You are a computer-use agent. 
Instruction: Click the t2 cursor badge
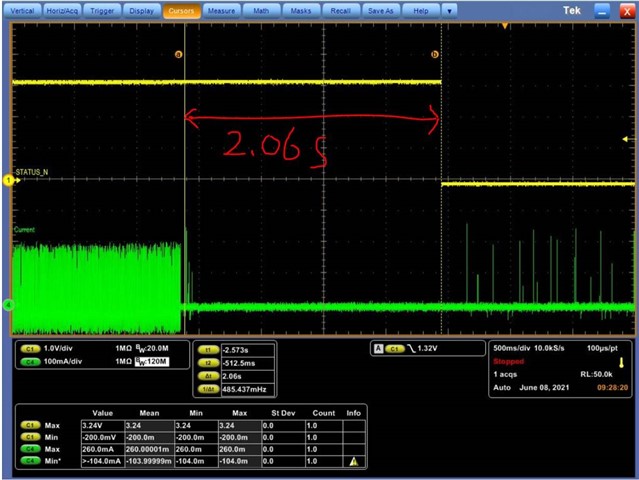[x=208, y=363]
